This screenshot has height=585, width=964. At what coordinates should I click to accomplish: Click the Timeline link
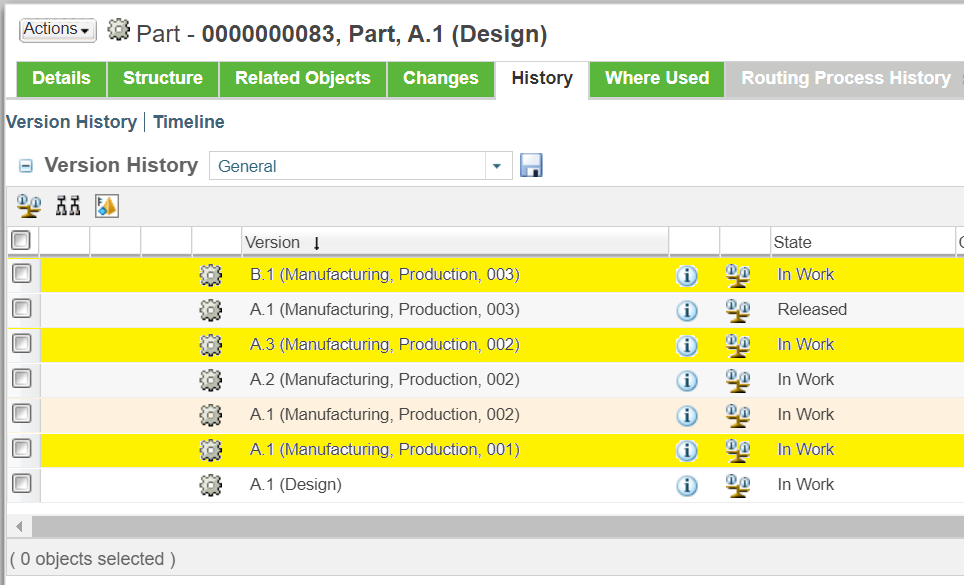pos(189,122)
